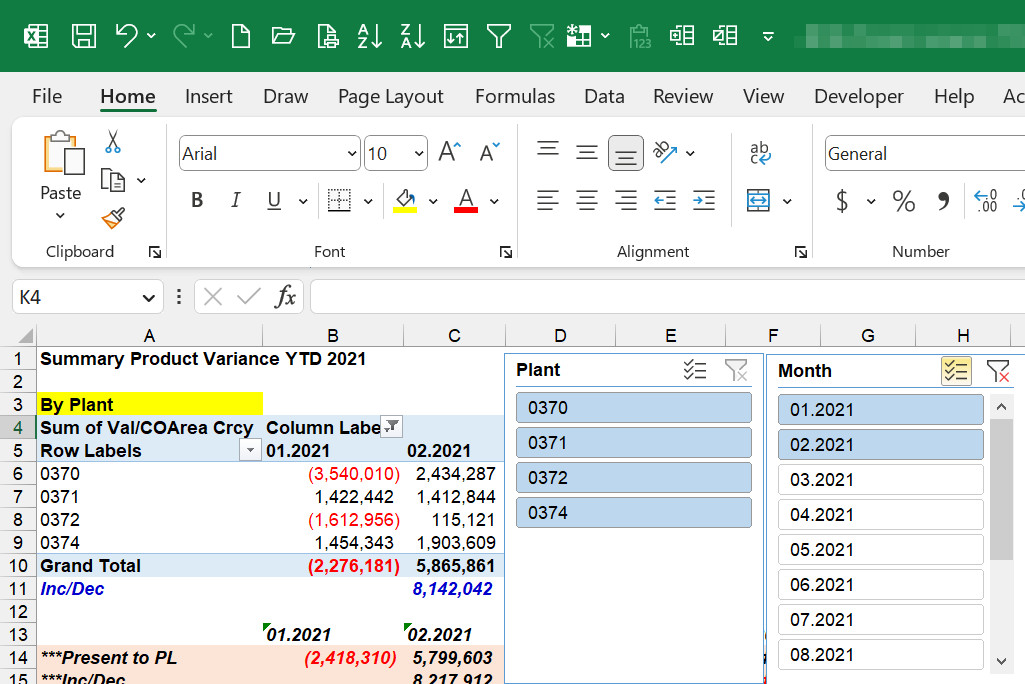Viewport: 1025px width, 684px height.
Task: Create a new blank workbook icon
Action: coord(241,36)
